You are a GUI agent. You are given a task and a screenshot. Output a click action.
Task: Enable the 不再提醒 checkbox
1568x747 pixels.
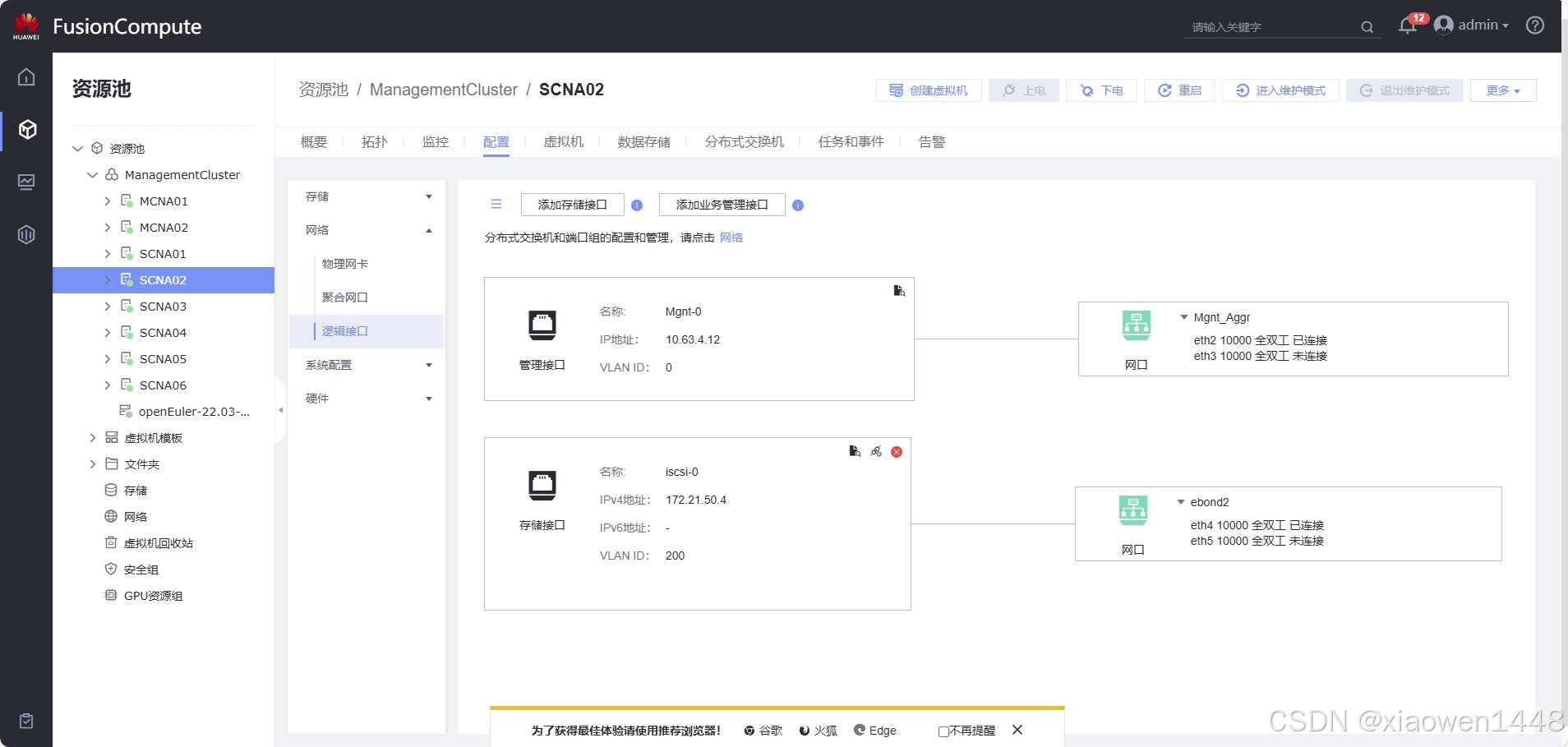(943, 731)
